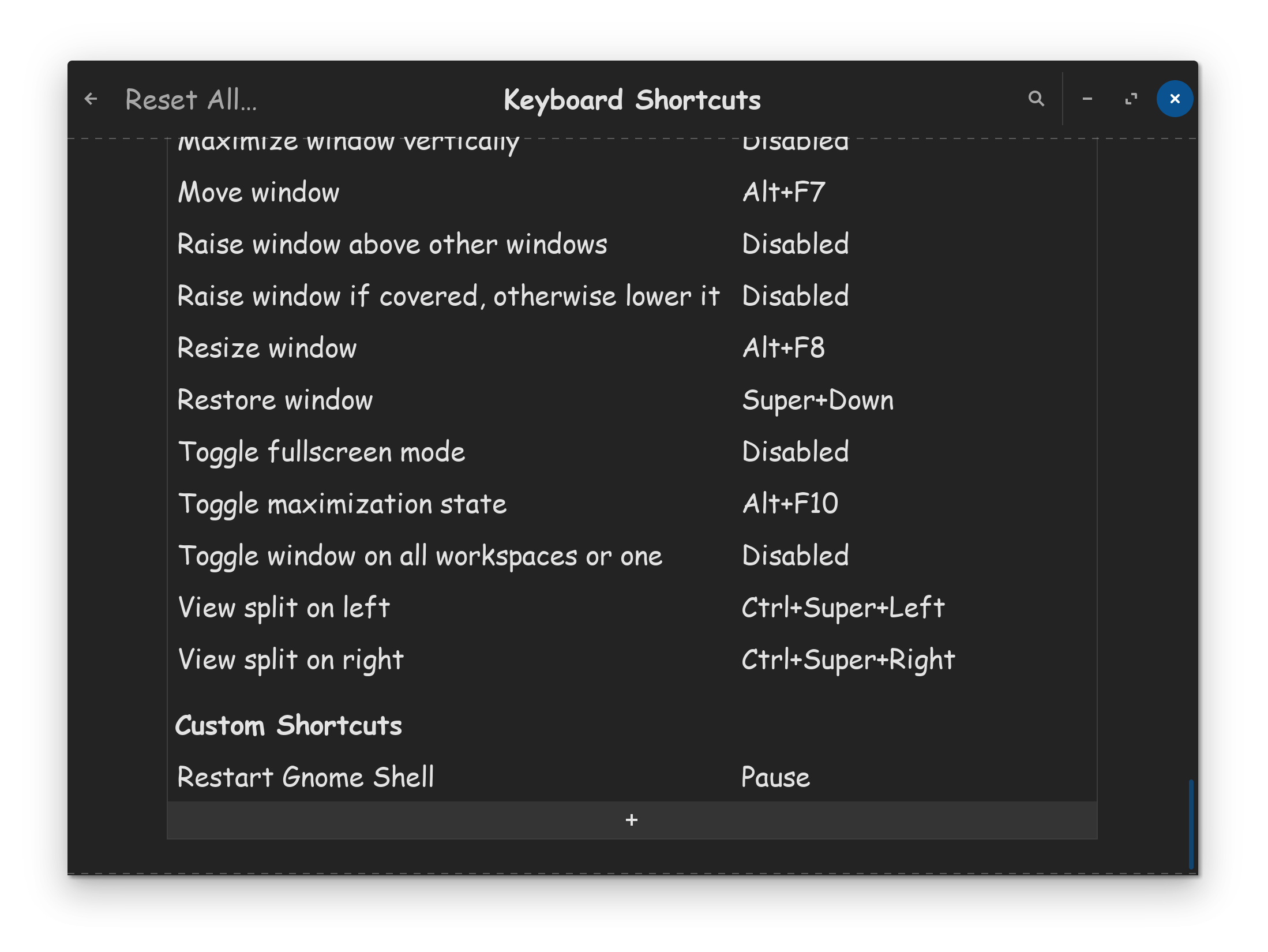Click the plus button to add shortcut
The width and height of the screenshot is (1268, 952).
click(632, 820)
